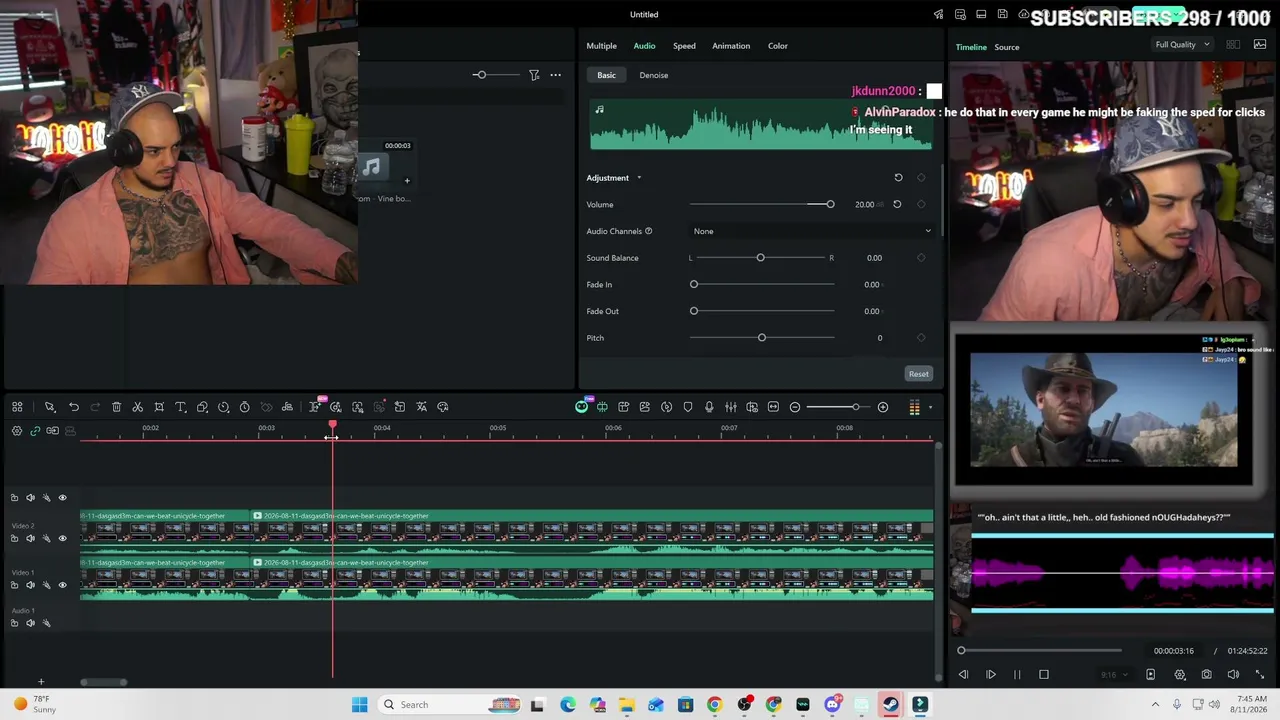This screenshot has height=720, width=1280.
Task: Open the dropdown arrow beside the audio meter
Action: point(930,407)
